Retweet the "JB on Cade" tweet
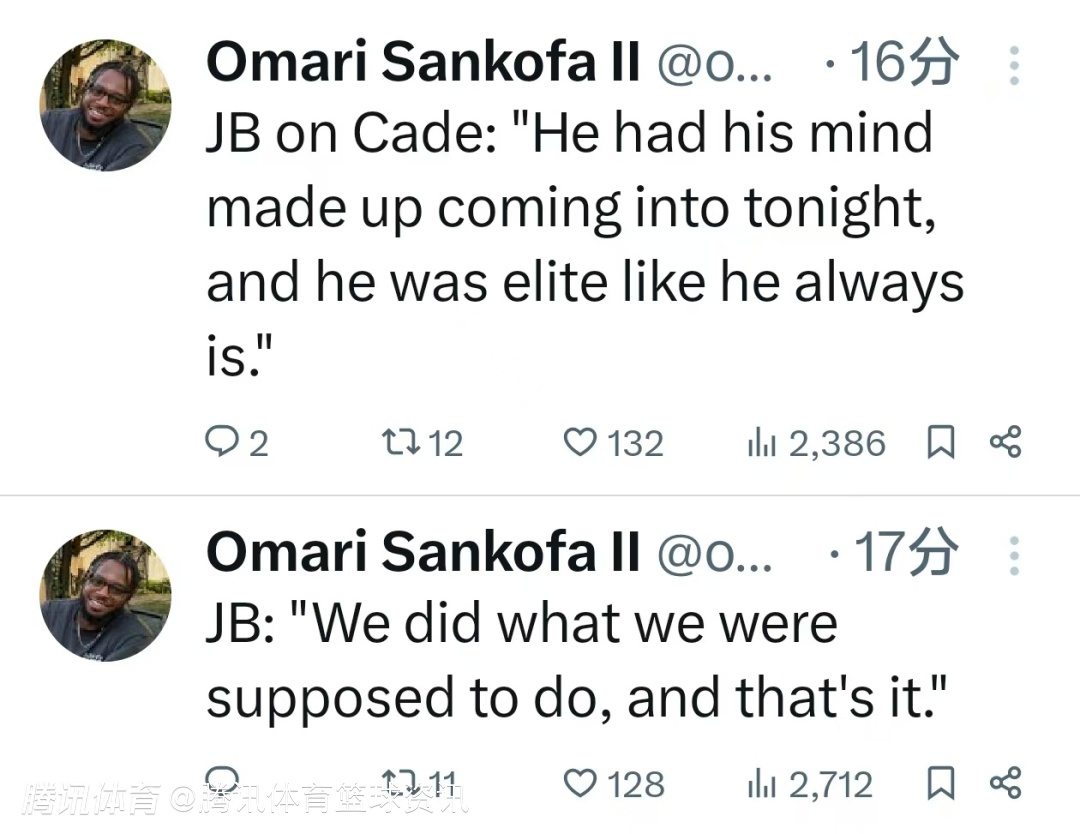 tap(422, 442)
